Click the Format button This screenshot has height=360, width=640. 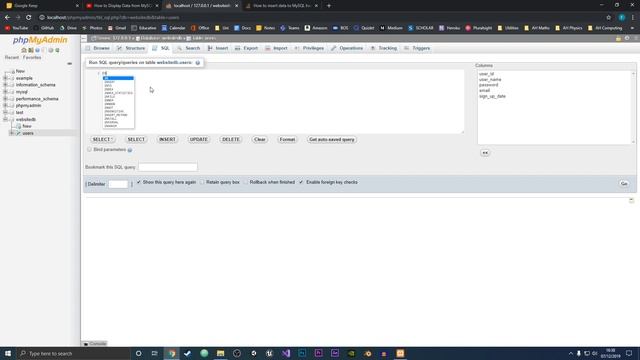point(287,140)
